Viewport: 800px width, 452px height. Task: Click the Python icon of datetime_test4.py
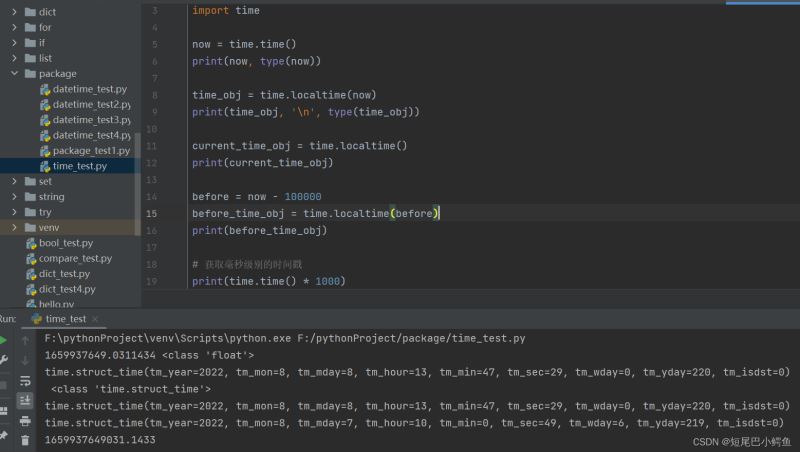(x=45, y=135)
